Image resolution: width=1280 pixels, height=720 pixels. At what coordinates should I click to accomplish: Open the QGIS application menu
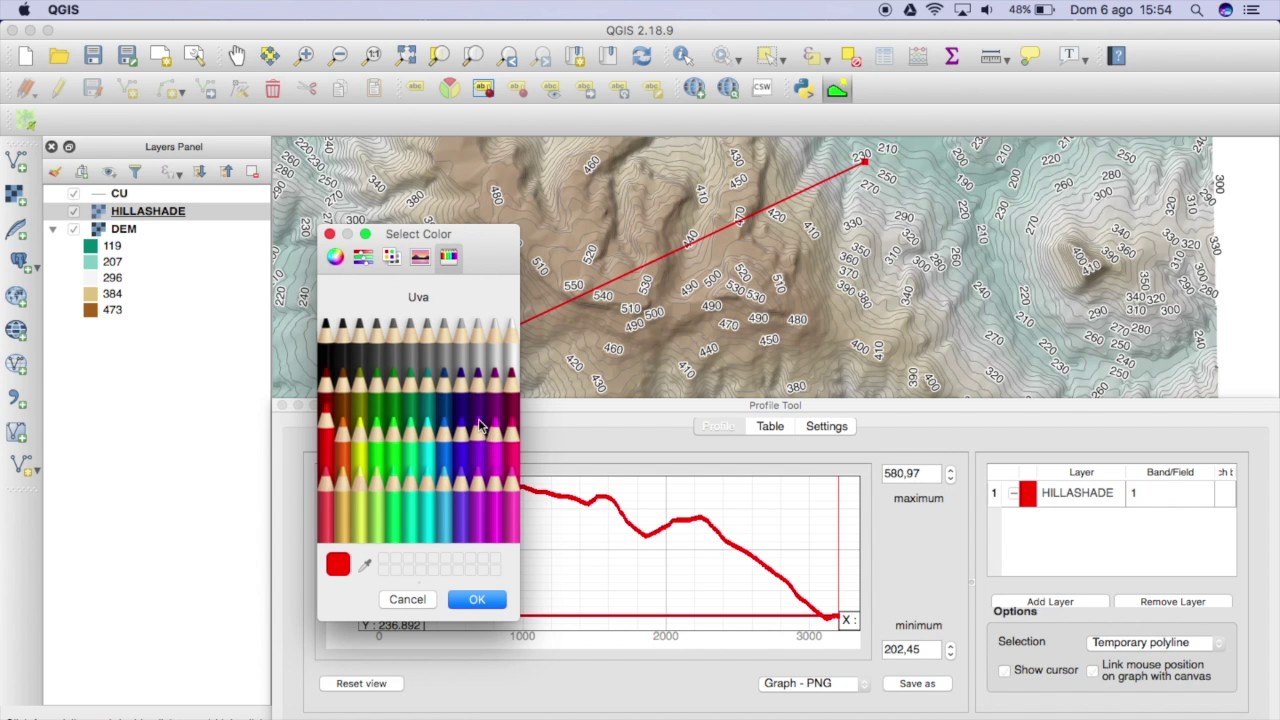coord(63,10)
